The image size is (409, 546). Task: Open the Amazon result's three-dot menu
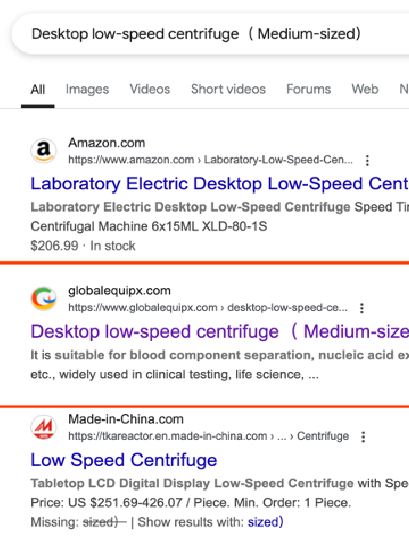[x=367, y=160]
